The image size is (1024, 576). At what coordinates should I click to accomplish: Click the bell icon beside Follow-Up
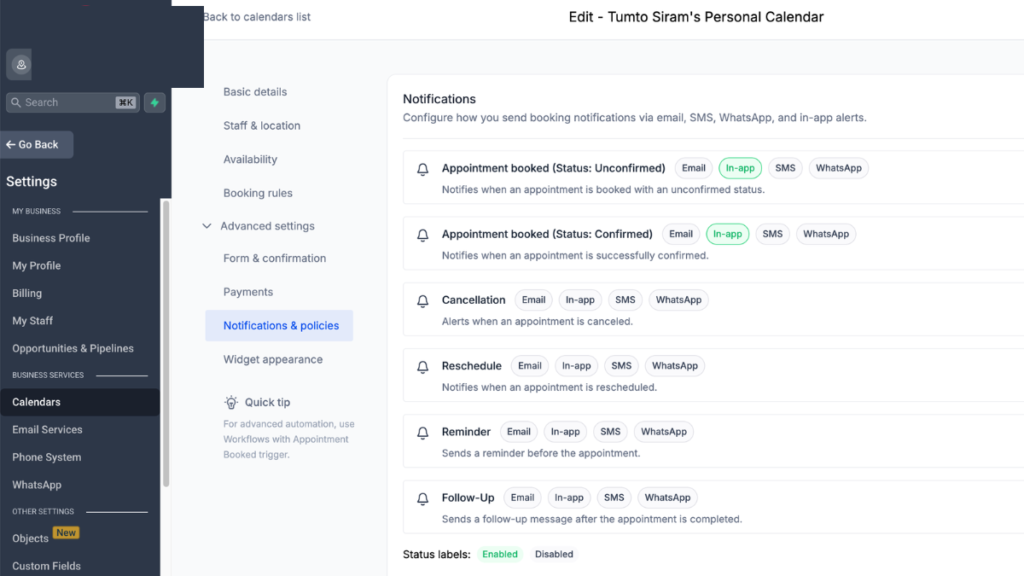point(422,497)
